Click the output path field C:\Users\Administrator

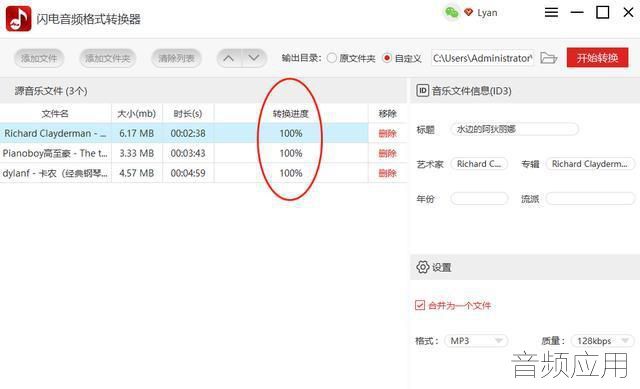coord(482,58)
